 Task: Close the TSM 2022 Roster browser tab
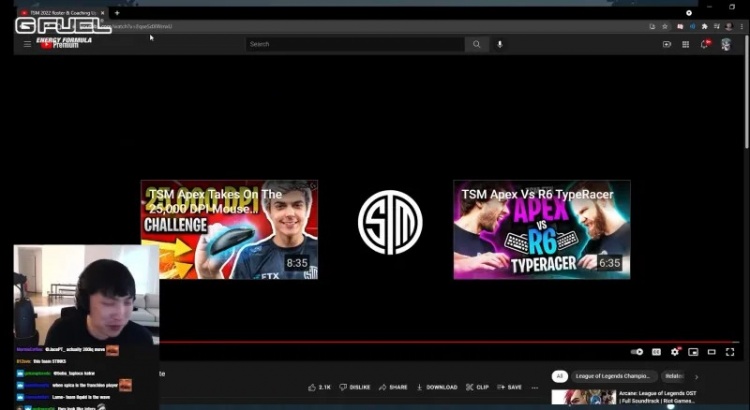pos(102,13)
